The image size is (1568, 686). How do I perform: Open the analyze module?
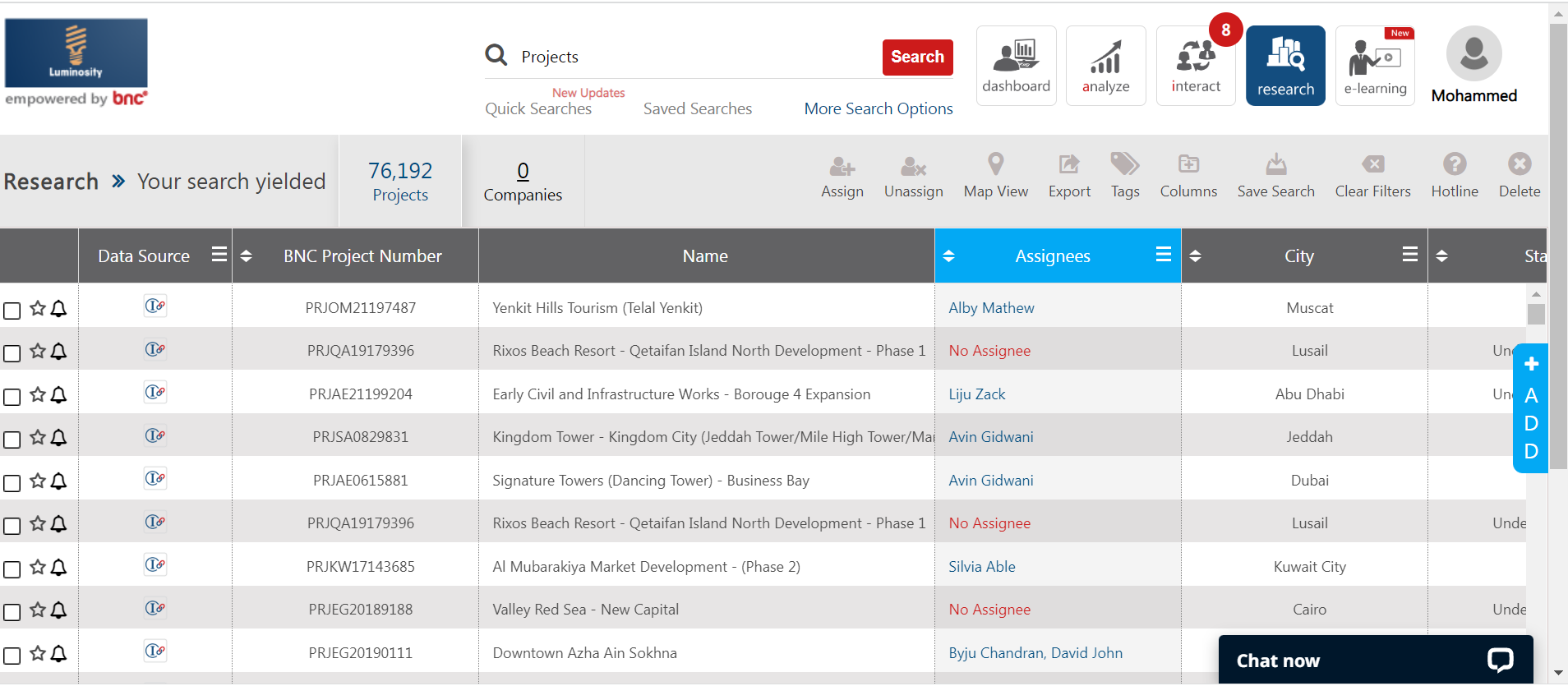coord(1105,66)
